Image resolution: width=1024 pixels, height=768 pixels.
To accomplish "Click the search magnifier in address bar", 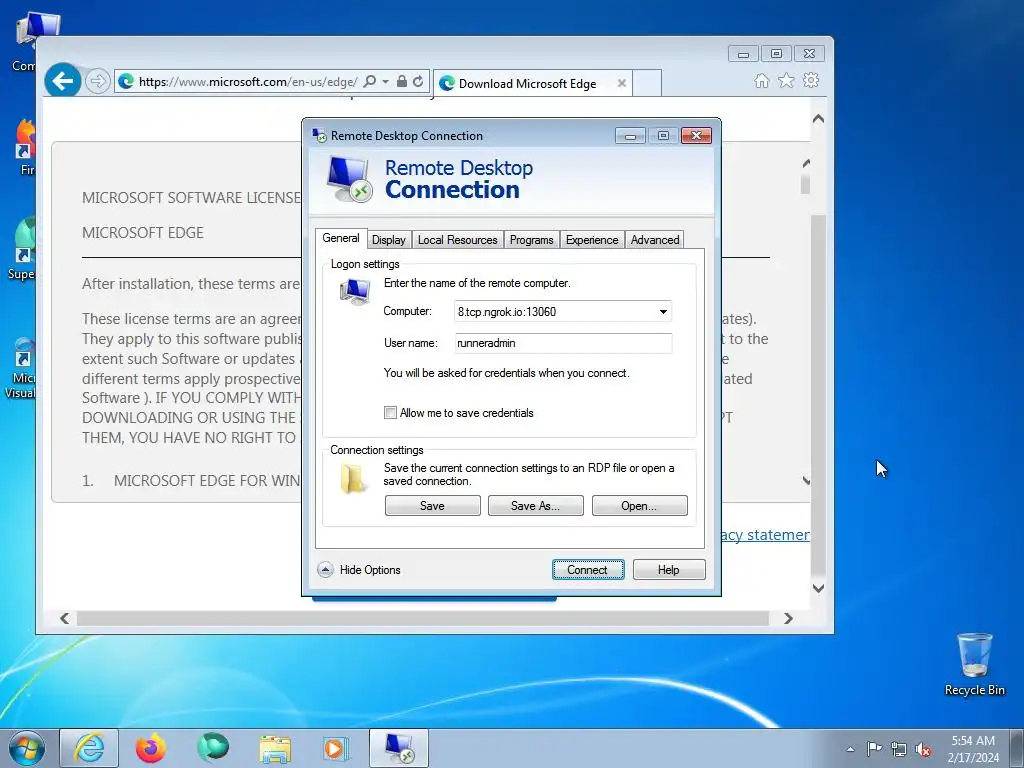I will (x=370, y=82).
